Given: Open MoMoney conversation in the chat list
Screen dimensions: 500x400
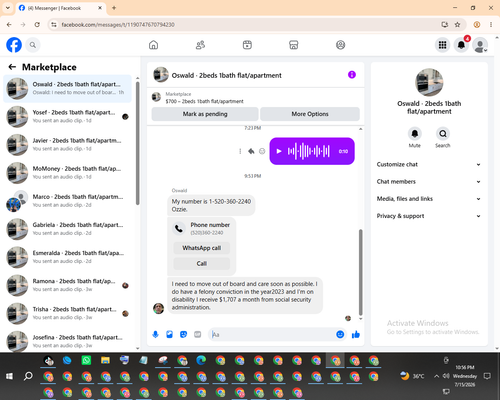Looking at the screenshot, I should coord(67,173).
